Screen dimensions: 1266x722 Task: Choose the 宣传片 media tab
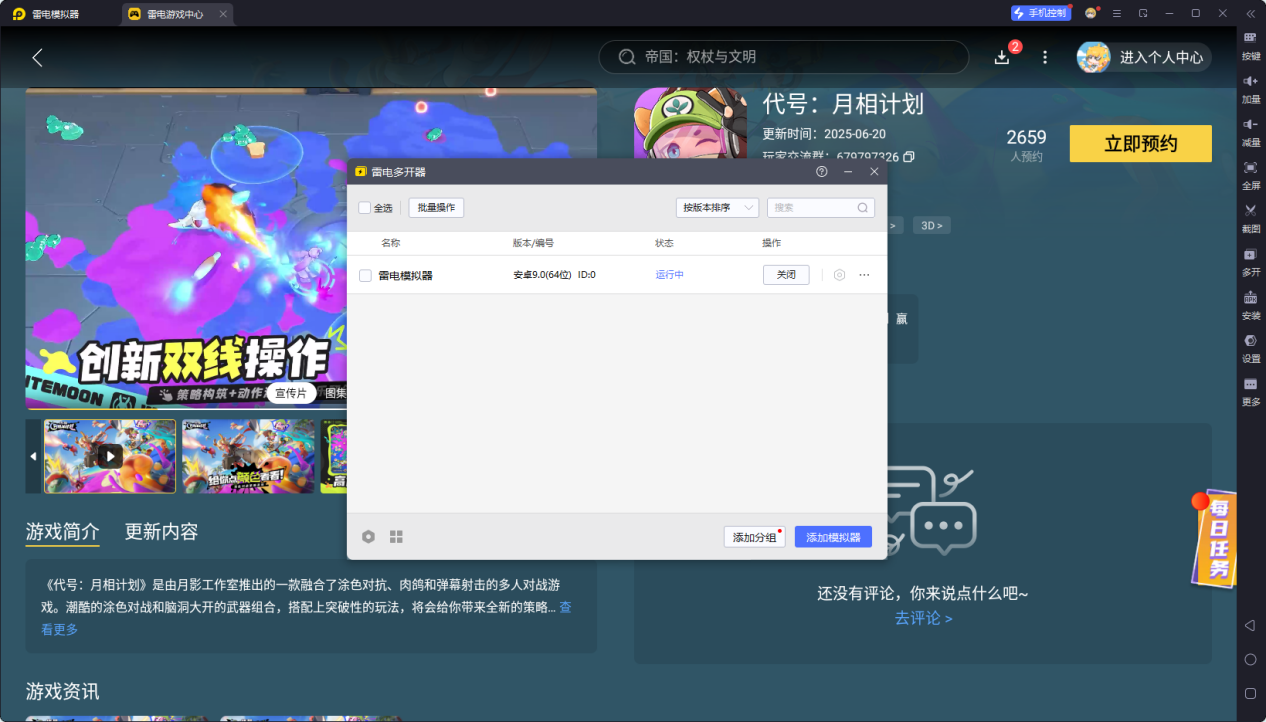click(291, 394)
